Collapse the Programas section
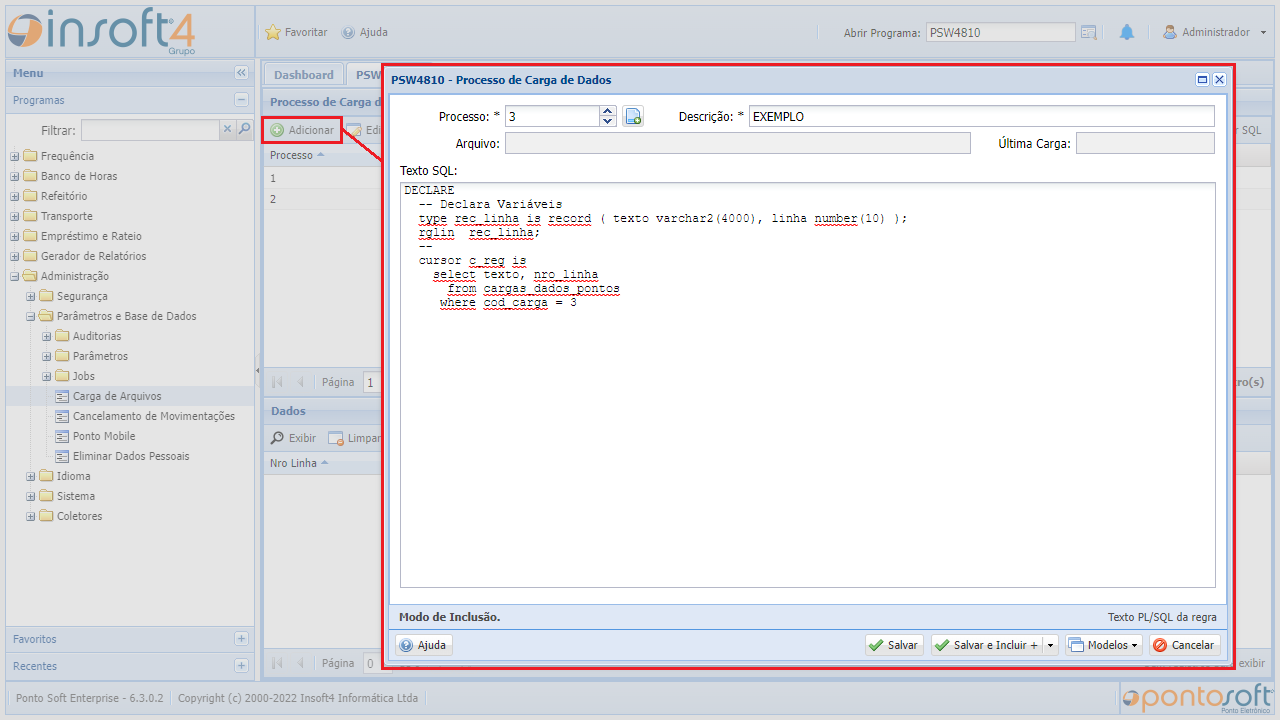Viewport: 1280px width, 720px height. click(x=241, y=100)
